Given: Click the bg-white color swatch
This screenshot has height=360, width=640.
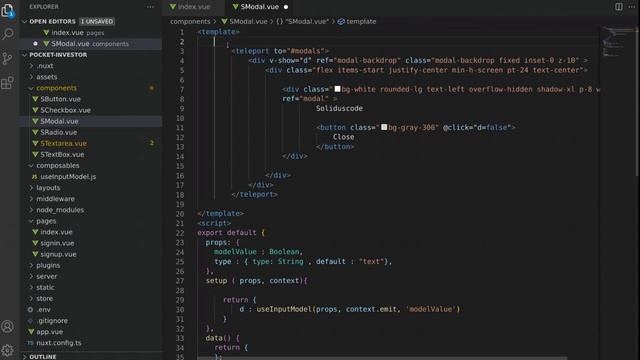Looking at the screenshot, I should 338,89.
